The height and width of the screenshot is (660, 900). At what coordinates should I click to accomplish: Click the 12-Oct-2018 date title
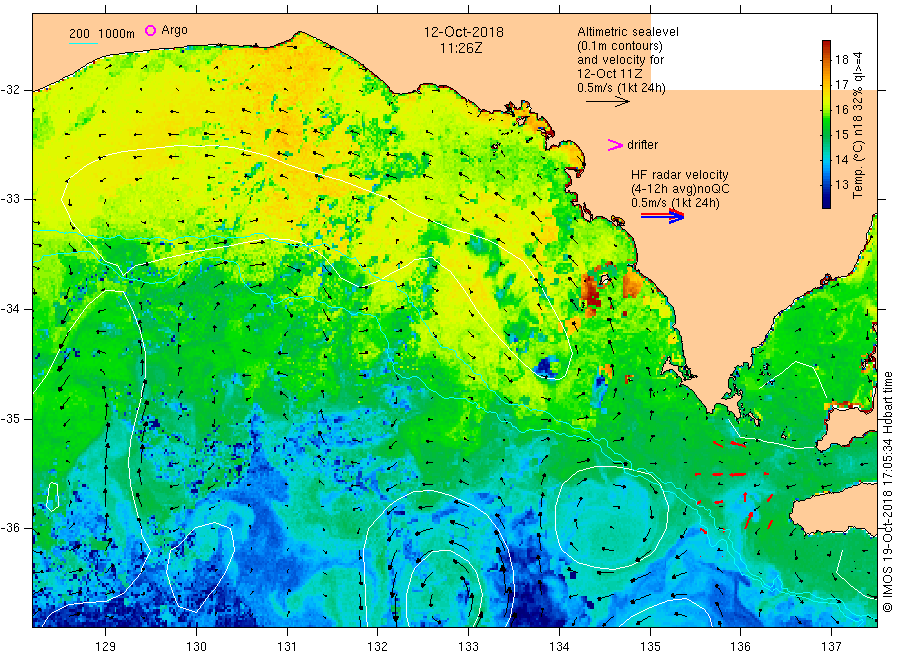point(464,32)
